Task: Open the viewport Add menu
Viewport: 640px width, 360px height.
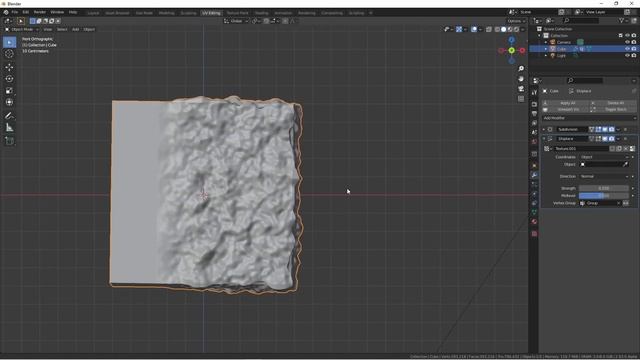Action: point(76,29)
